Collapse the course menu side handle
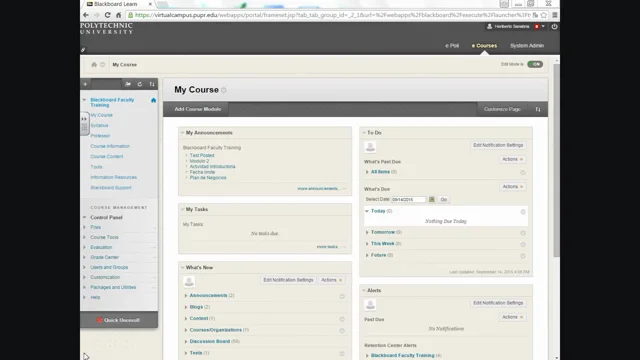The image size is (640, 360). tap(84, 123)
